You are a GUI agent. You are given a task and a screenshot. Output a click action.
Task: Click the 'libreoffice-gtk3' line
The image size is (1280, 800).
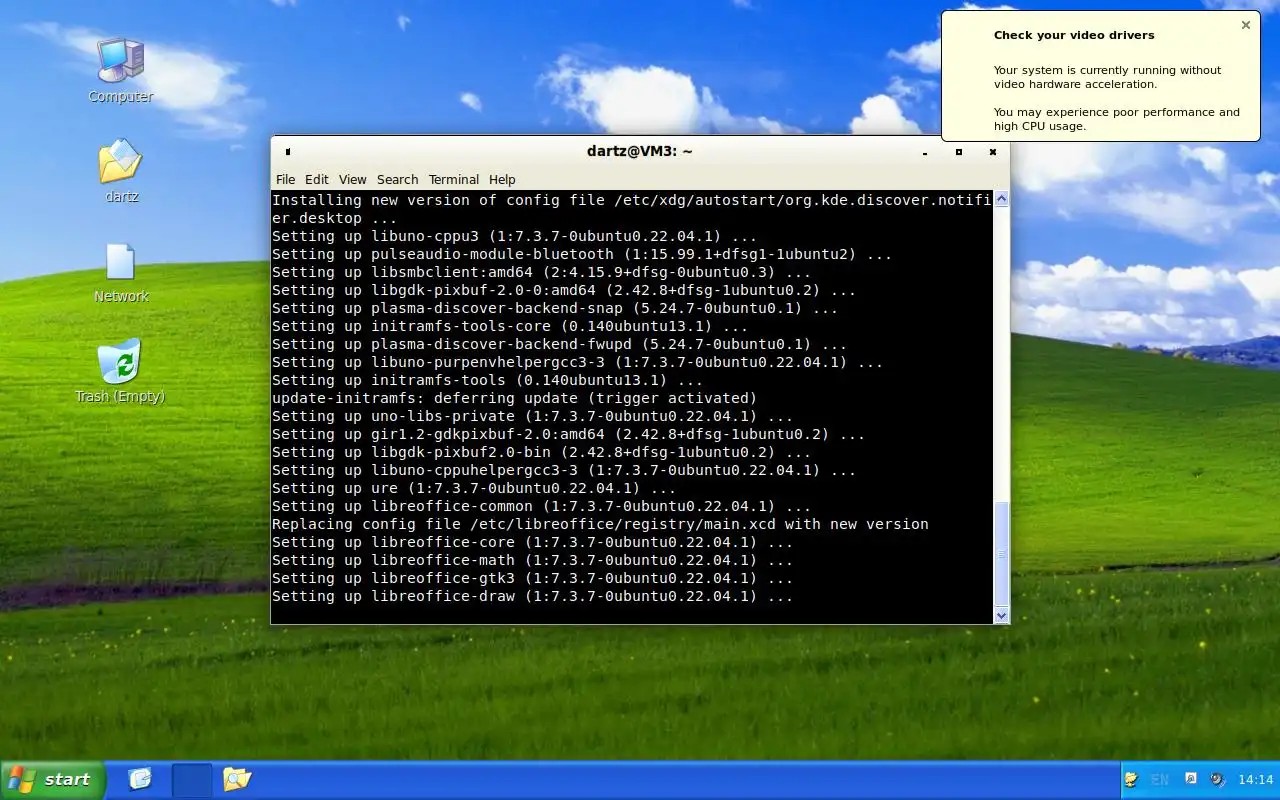tap(533, 578)
